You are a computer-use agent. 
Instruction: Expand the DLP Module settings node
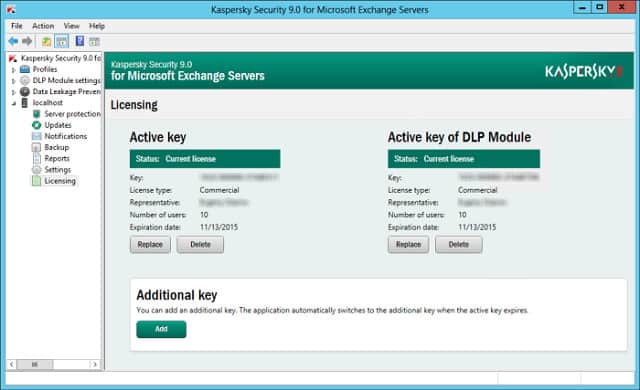pyautogui.click(x=13, y=81)
